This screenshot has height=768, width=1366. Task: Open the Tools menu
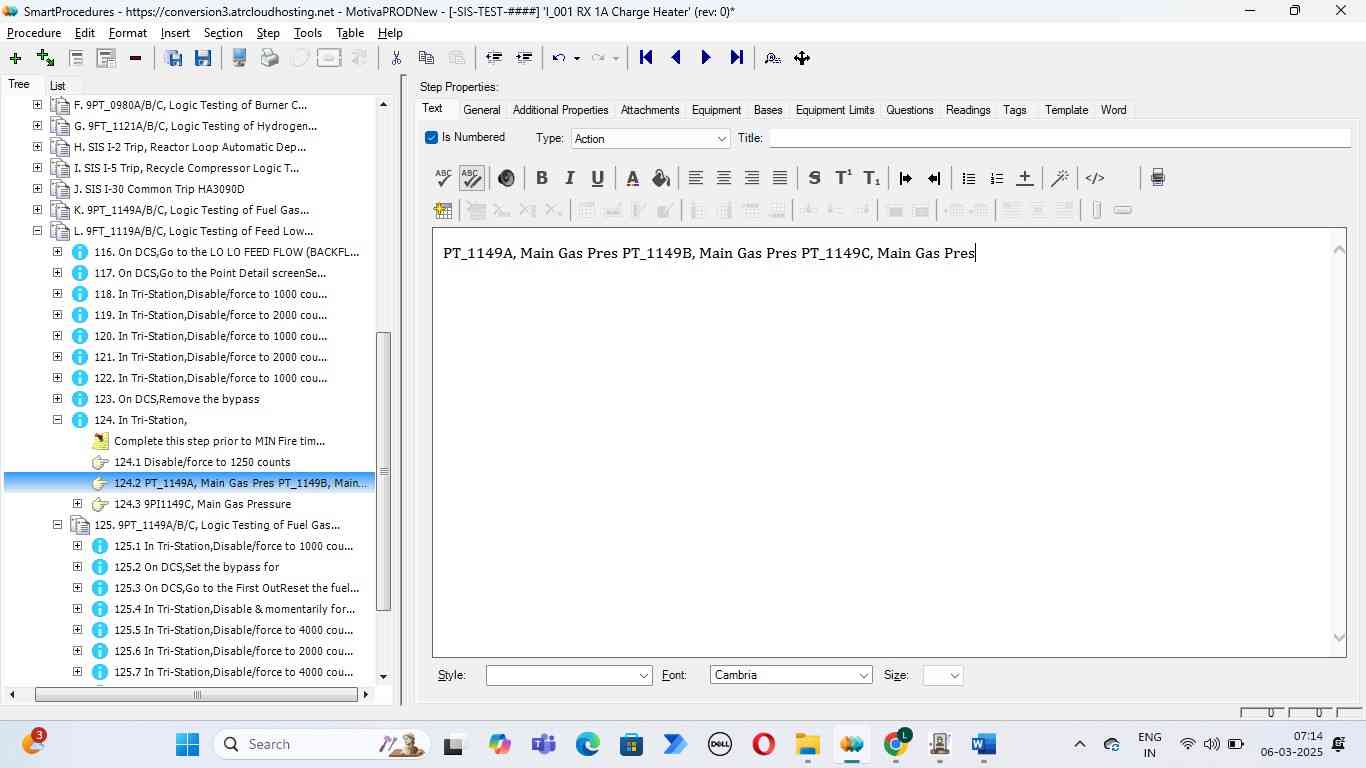(x=307, y=33)
